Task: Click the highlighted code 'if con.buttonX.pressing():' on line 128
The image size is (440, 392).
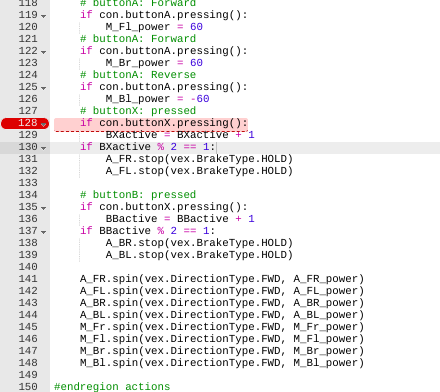Action: point(164,123)
